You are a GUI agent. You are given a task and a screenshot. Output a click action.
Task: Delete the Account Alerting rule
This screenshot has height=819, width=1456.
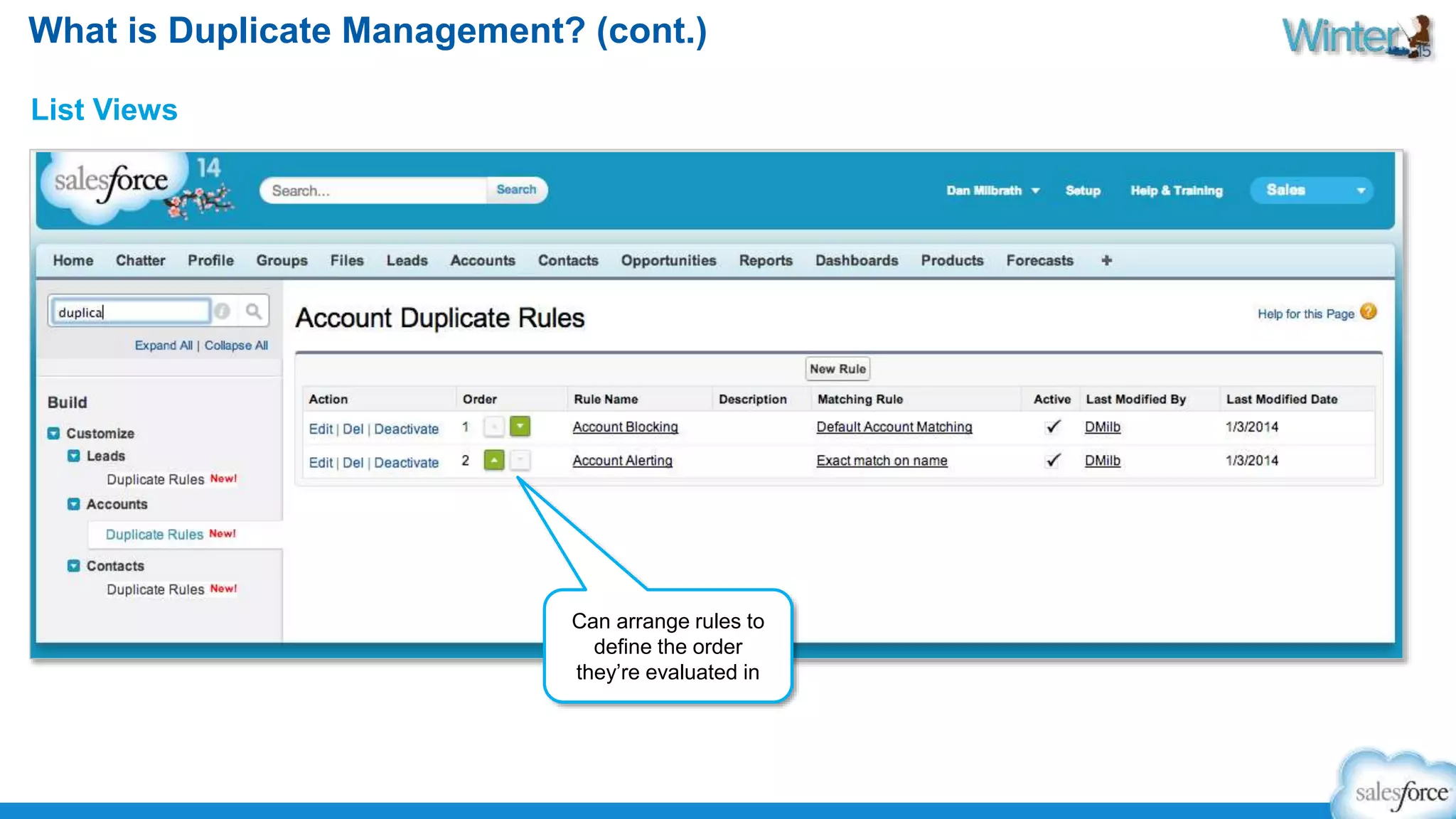[353, 462]
